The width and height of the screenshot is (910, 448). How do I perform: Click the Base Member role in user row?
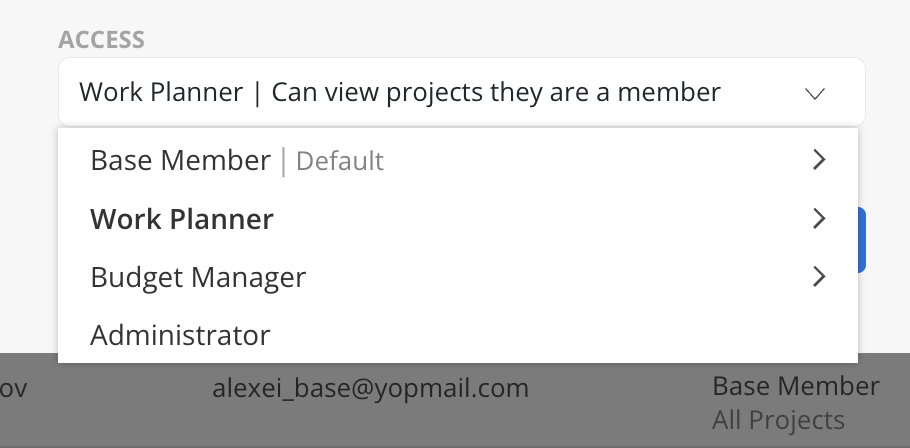click(796, 386)
